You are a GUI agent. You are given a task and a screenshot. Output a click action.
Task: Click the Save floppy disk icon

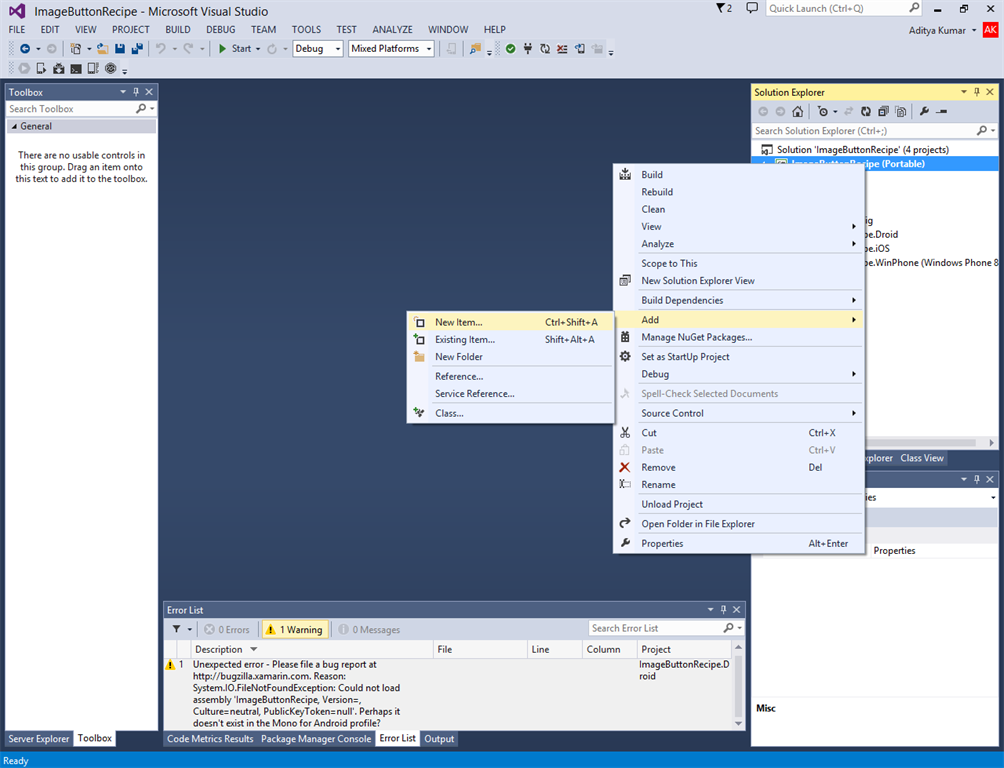tap(120, 49)
